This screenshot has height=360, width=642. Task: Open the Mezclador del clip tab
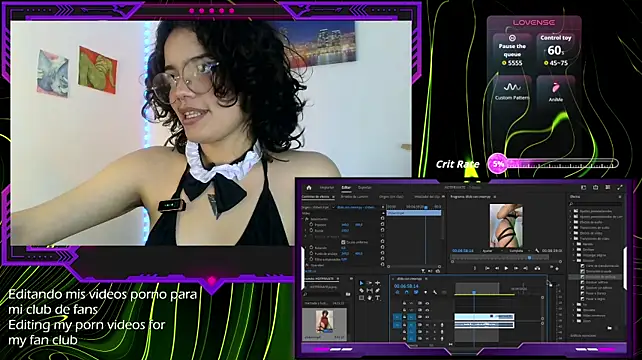tap(427, 197)
